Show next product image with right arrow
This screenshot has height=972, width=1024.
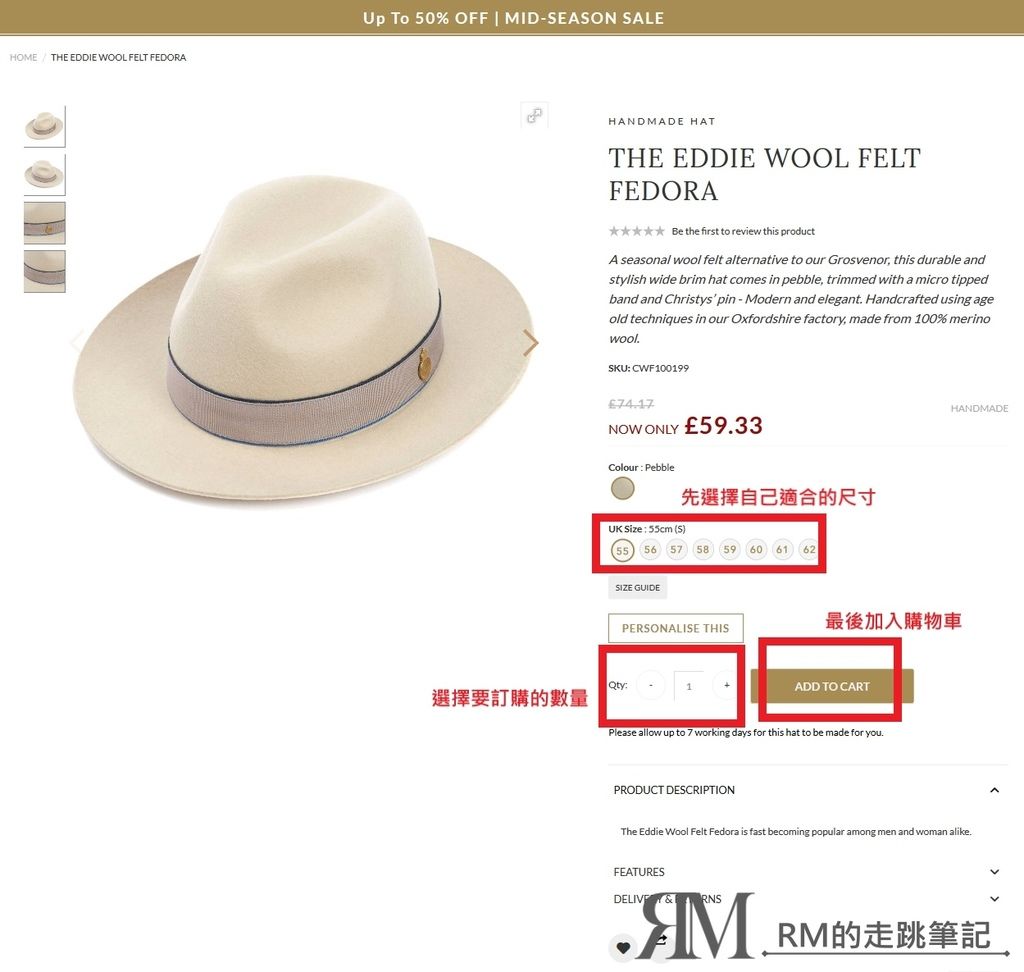[x=531, y=343]
